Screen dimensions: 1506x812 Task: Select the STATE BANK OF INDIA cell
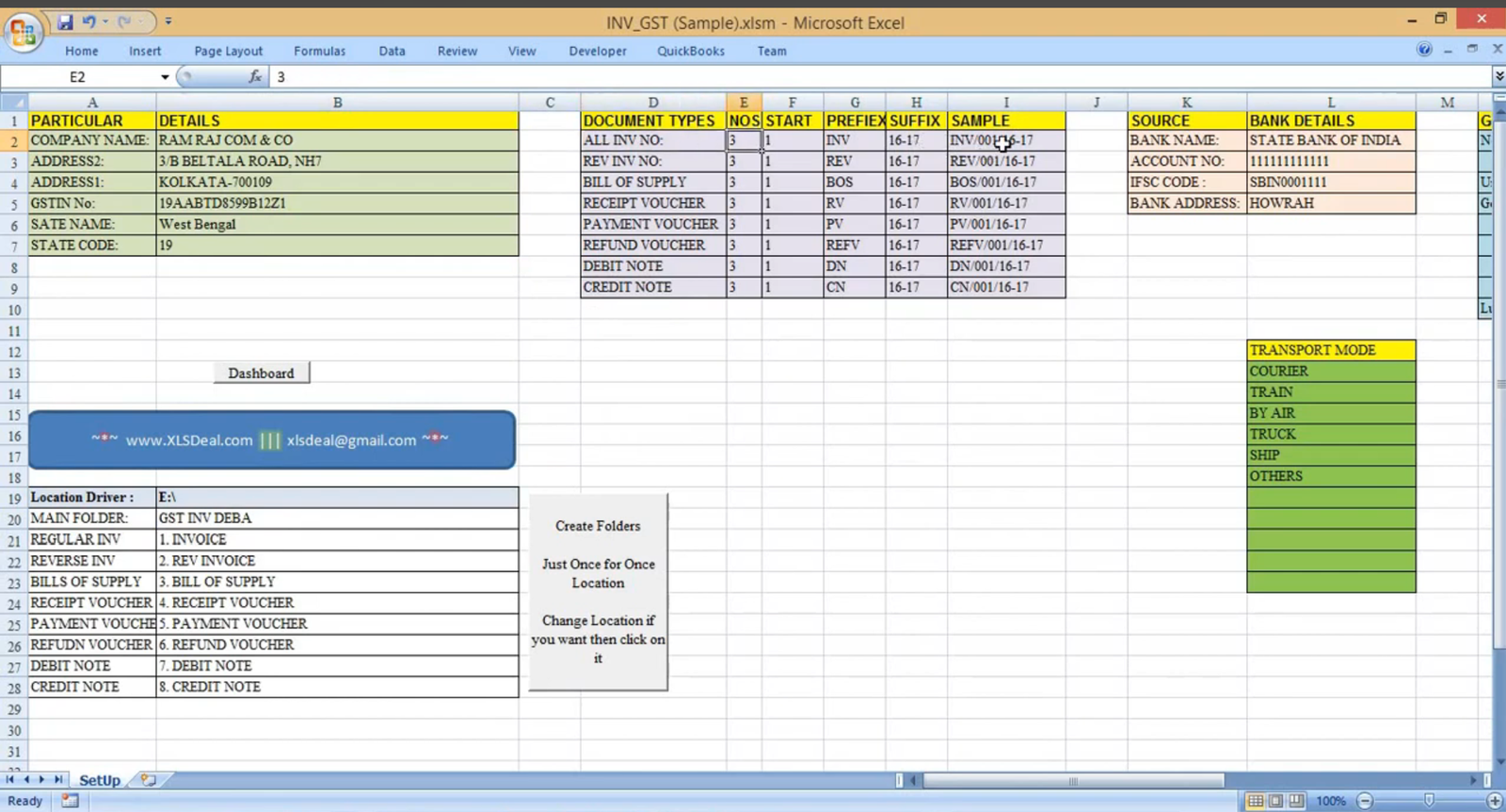[x=1331, y=140]
